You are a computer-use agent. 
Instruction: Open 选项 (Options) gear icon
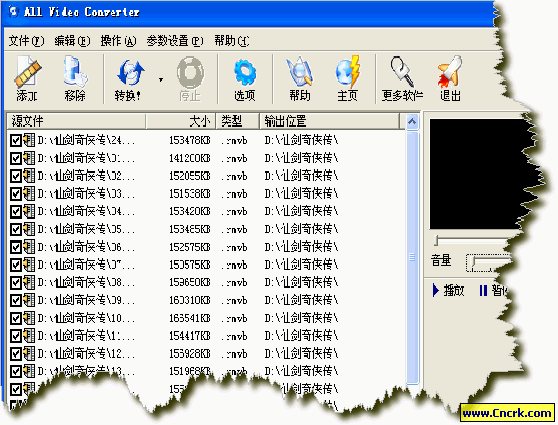(x=245, y=73)
